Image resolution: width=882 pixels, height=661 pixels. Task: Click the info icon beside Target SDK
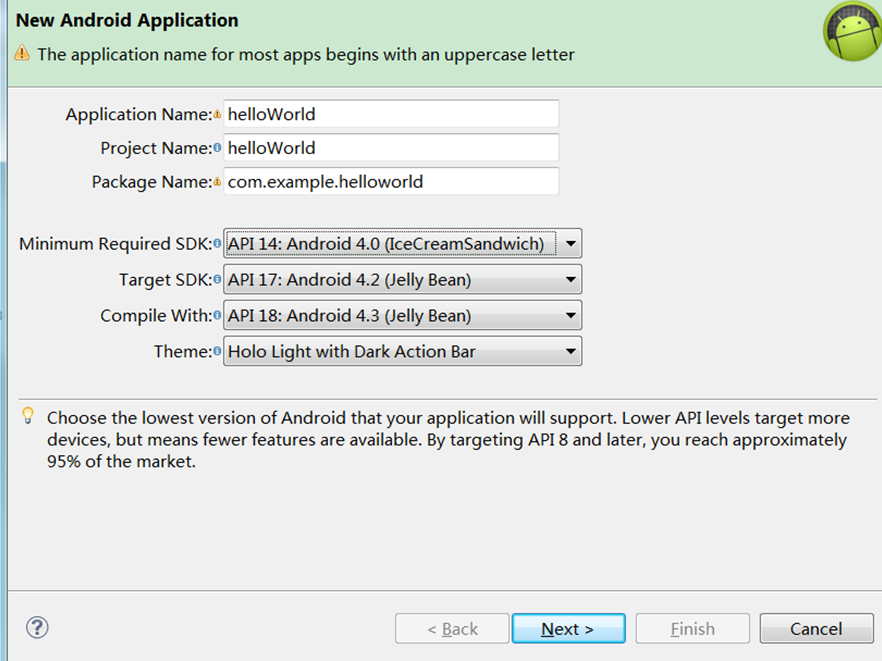[x=217, y=280]
